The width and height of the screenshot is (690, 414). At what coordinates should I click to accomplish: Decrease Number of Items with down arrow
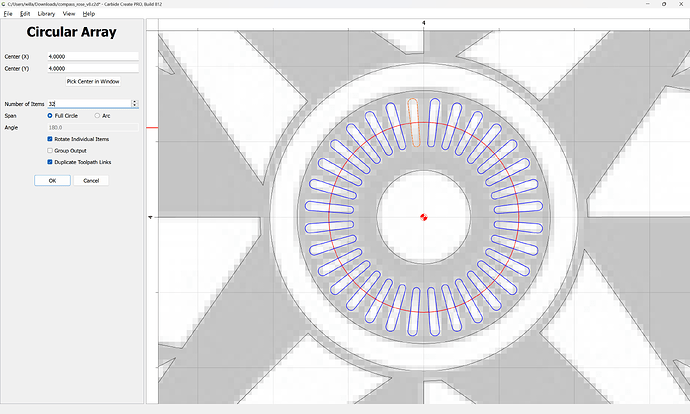click(135, 106)
